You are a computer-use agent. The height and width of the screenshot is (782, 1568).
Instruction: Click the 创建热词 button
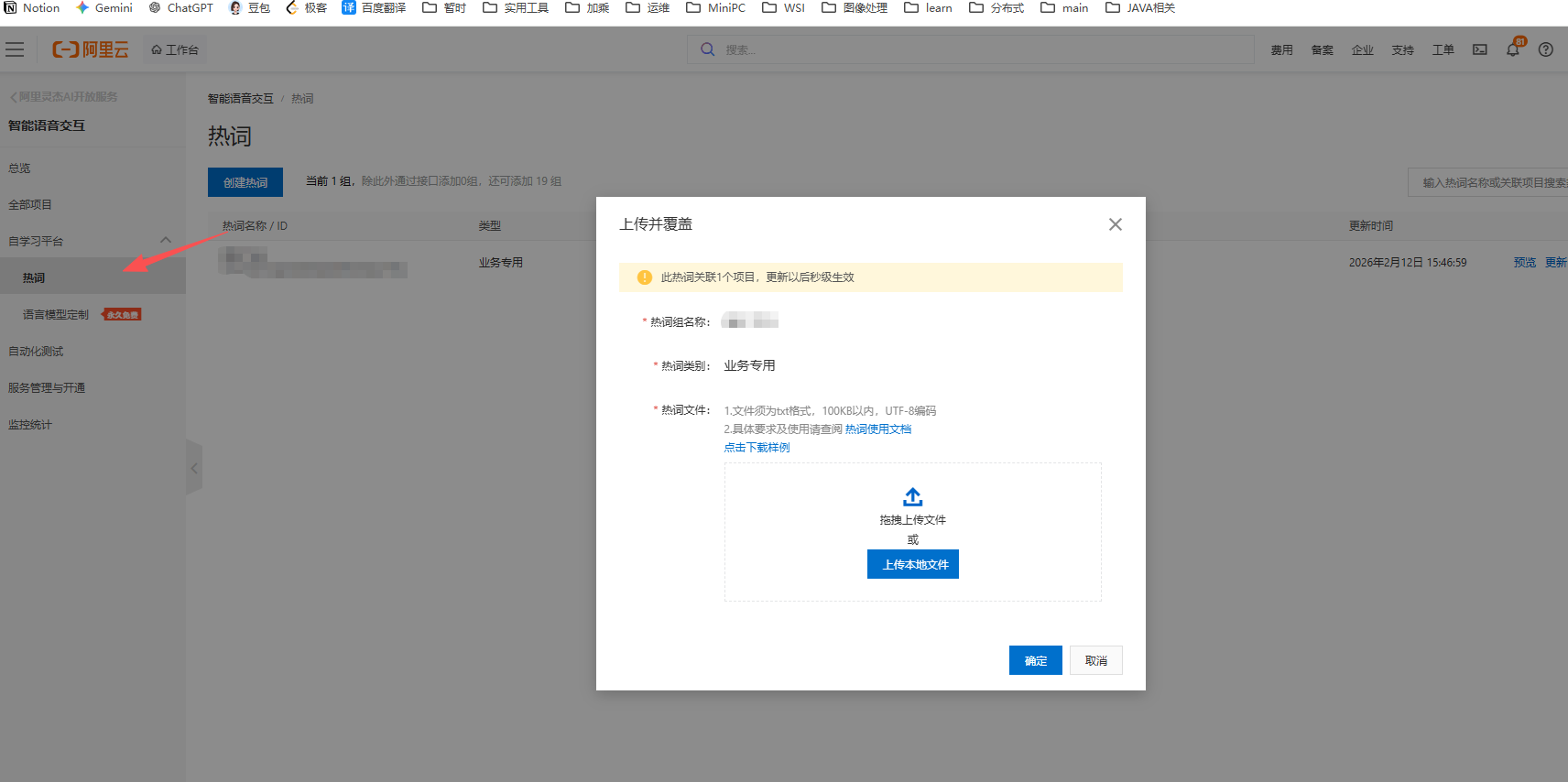tap(245, 182)
